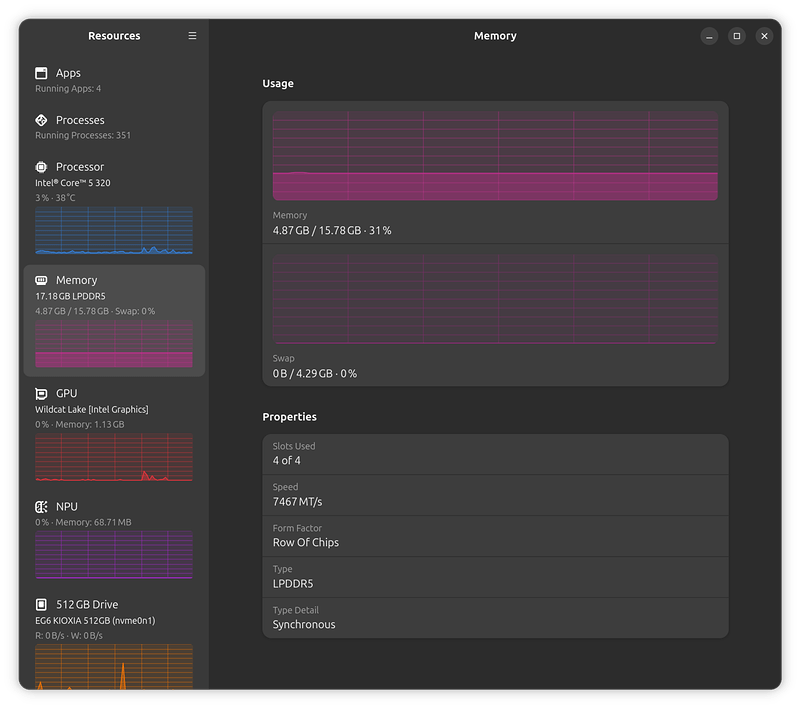Click 'Wildcat Lake [Intel Graphics]' label
Screen dimensions: 800x707
coord(92,409)
